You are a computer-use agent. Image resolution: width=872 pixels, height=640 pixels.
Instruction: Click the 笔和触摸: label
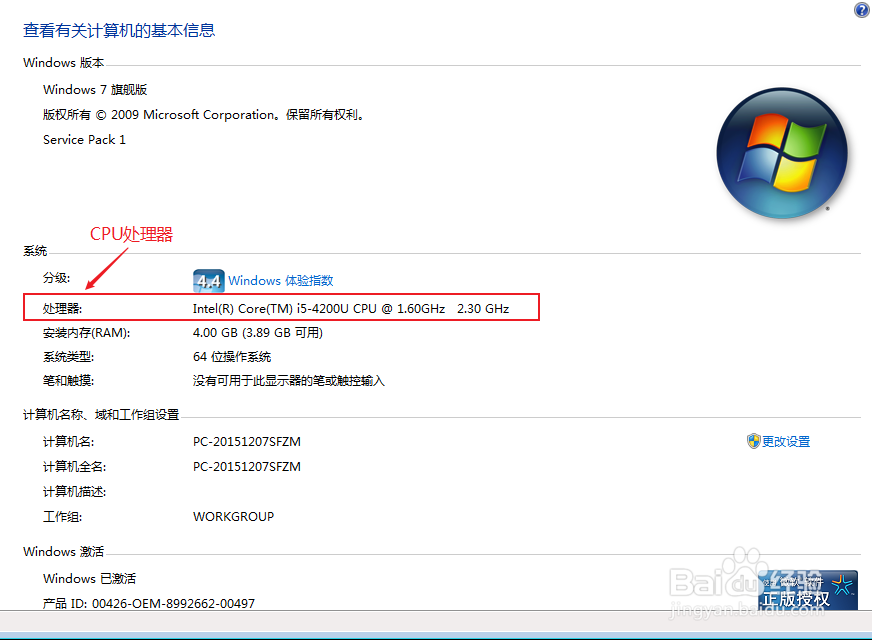68,381
